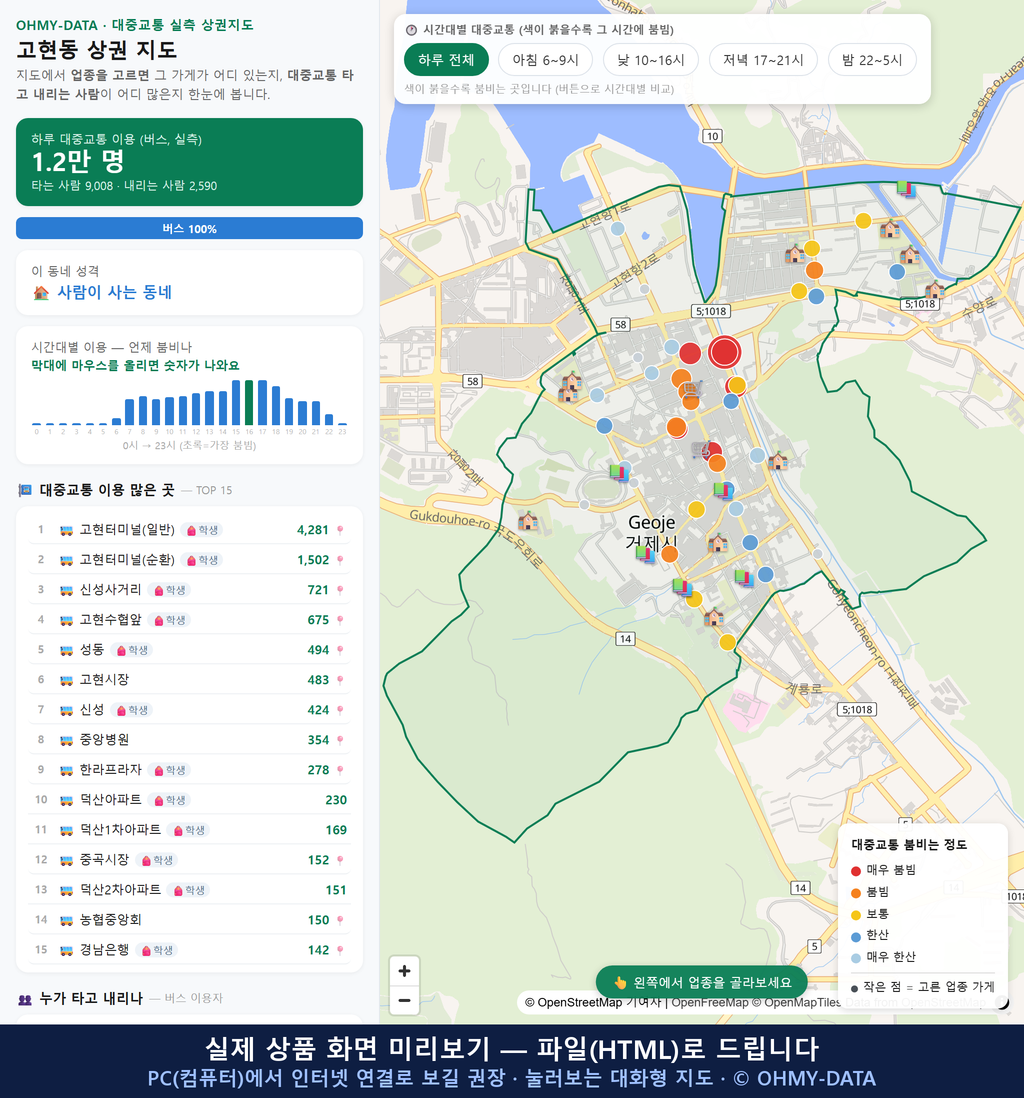Click the green 왼쪽에서 업종을 골라보세요 banner
The width and height of the screenshot is (1024, 1098).
(x=701, y=982)
